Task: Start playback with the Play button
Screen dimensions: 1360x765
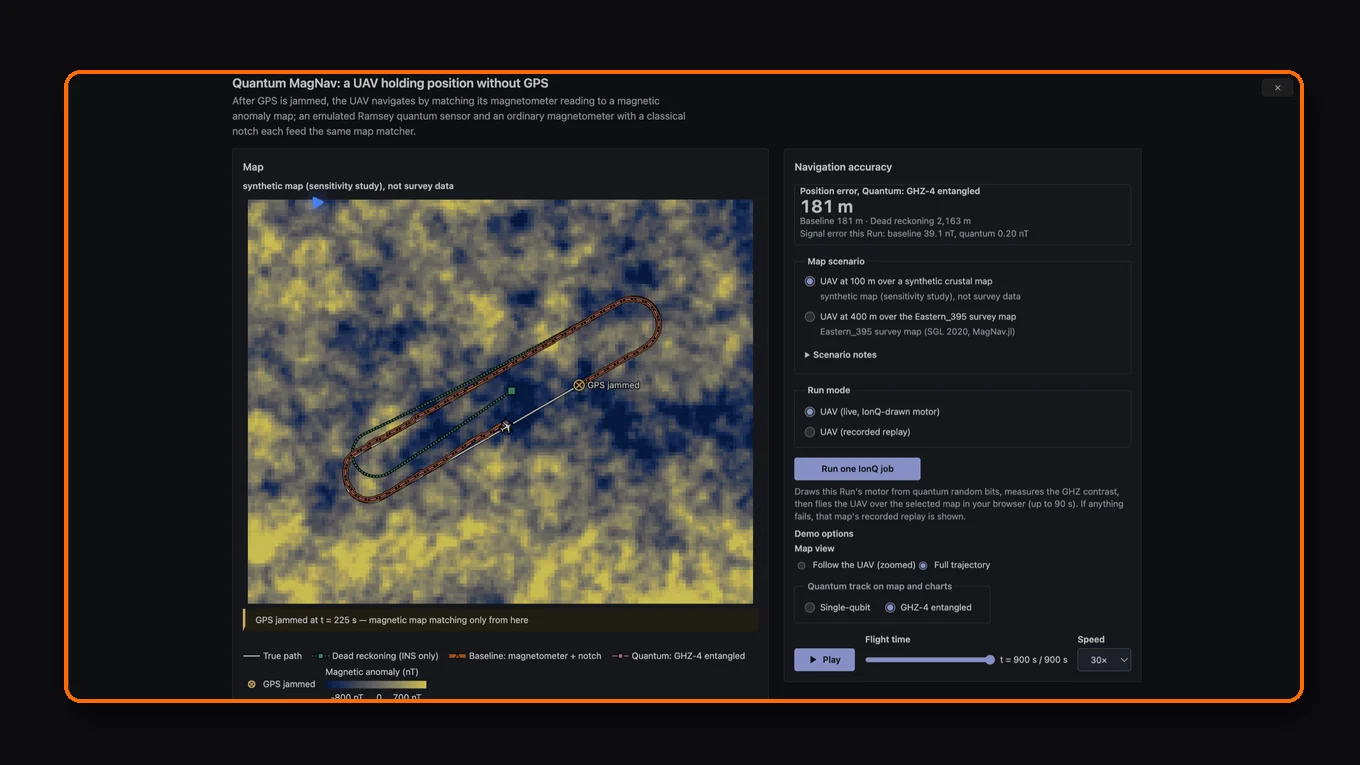Action: (824, 660)
